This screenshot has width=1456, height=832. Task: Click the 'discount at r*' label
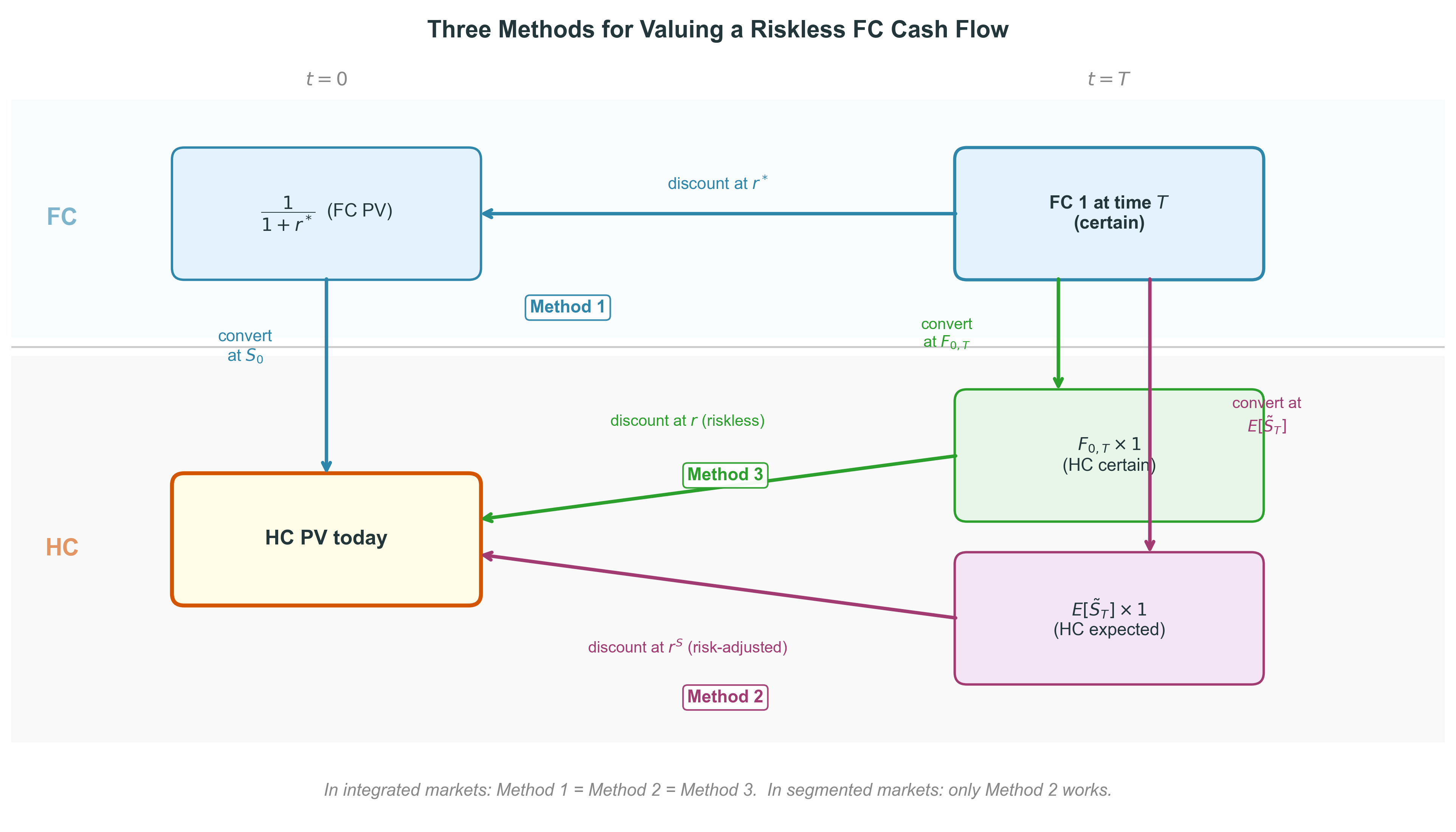(x=717, y=183)
